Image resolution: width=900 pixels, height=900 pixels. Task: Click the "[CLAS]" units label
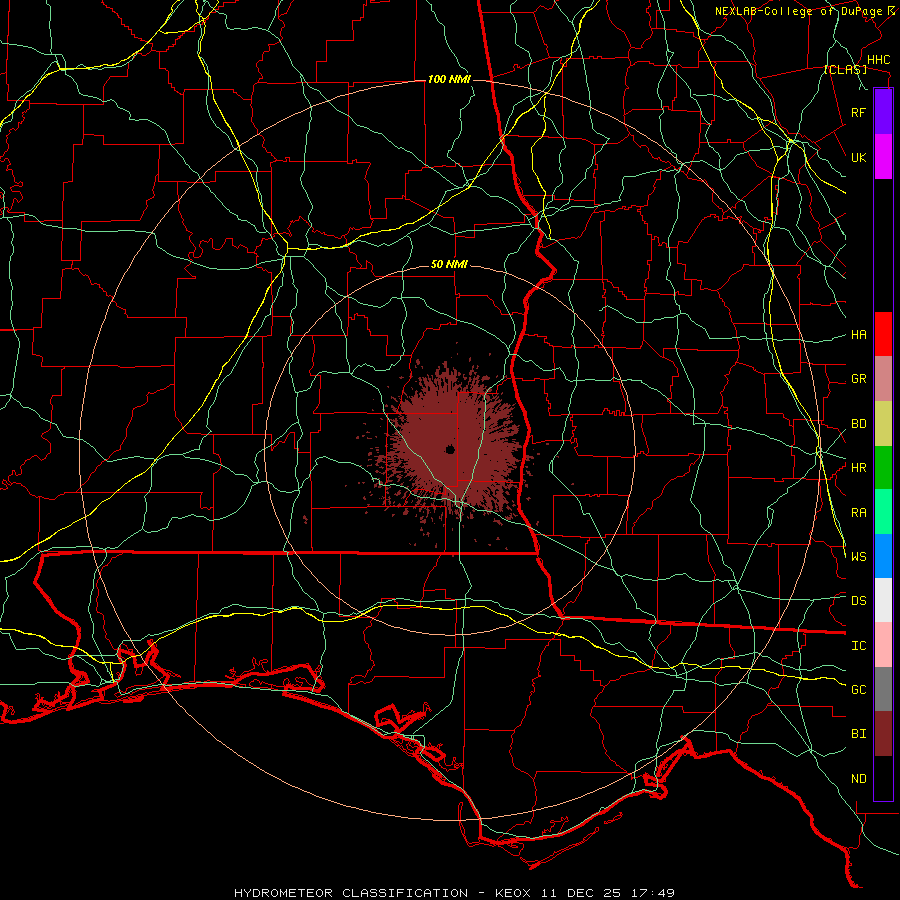tap(845, 70)
